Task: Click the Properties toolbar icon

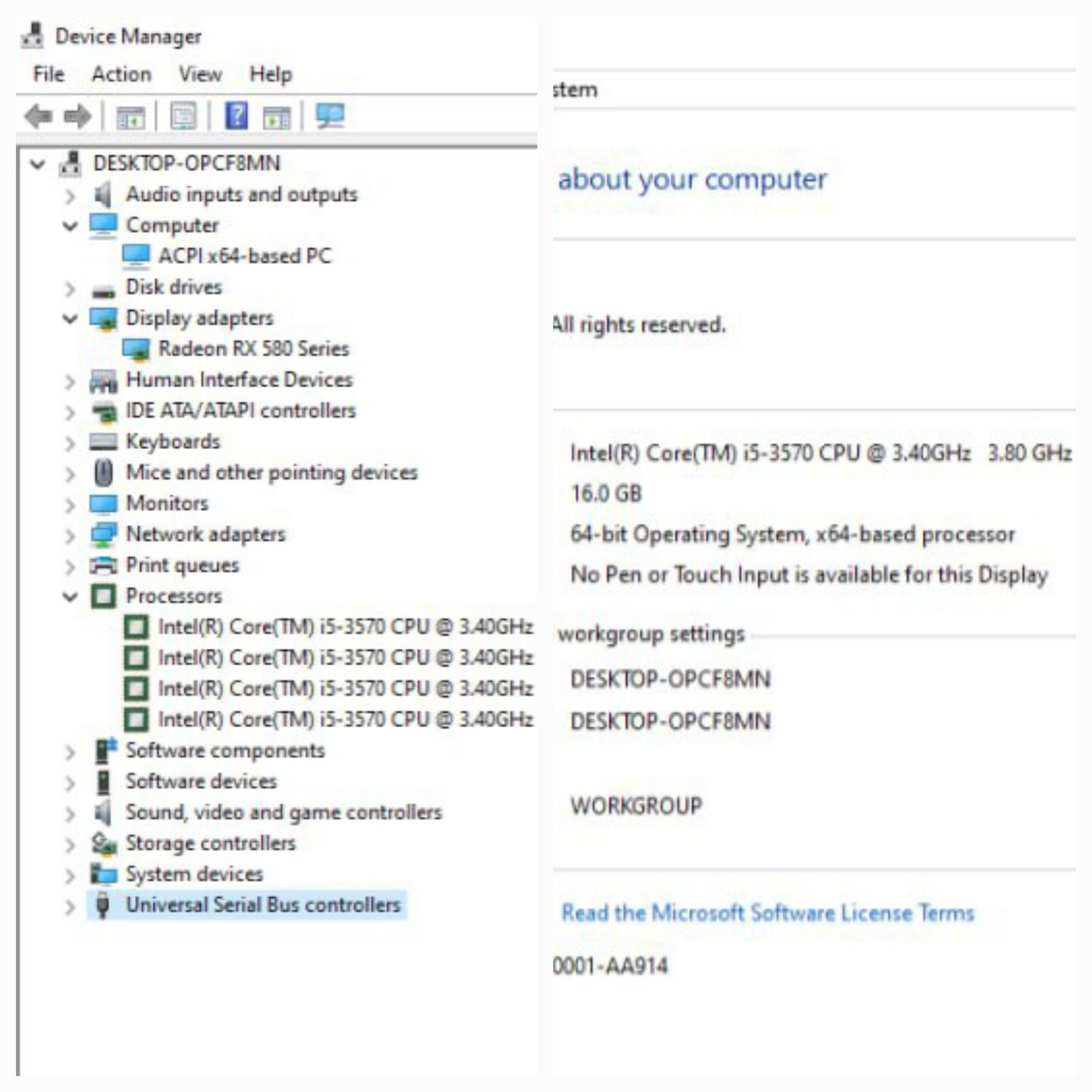Action: pyautogui.click(x=183, y=117)
